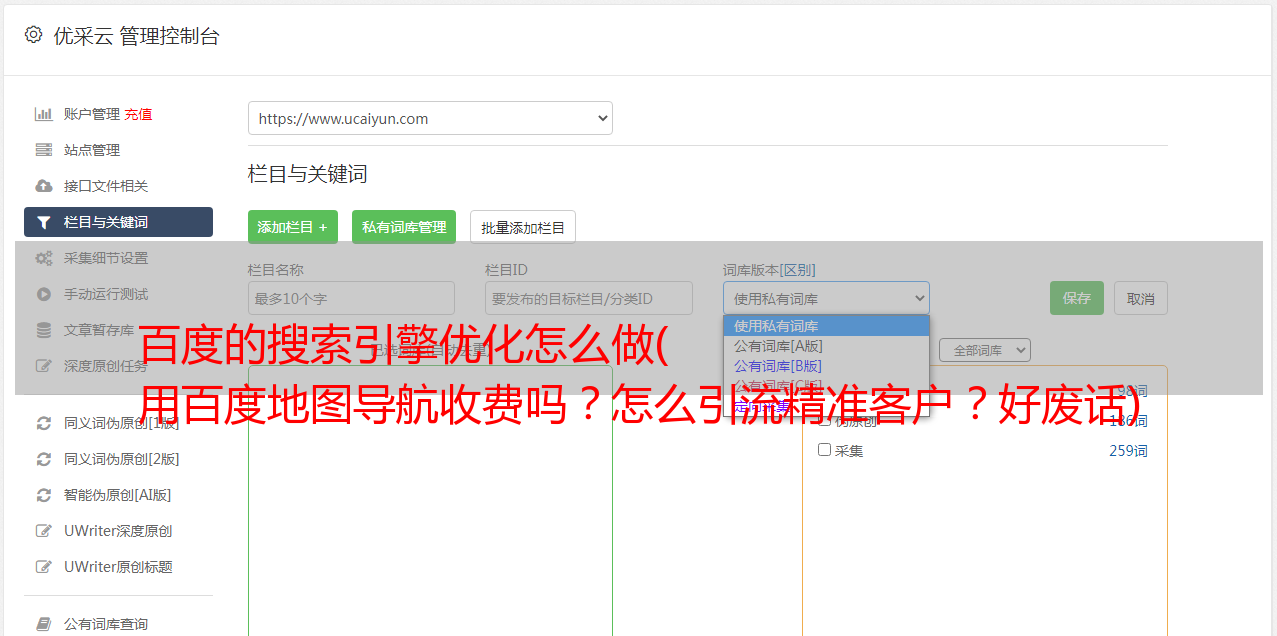Click the 栏目名称 input field
The width and height of the screenshot is (1277, 636).
coord(351,298)
